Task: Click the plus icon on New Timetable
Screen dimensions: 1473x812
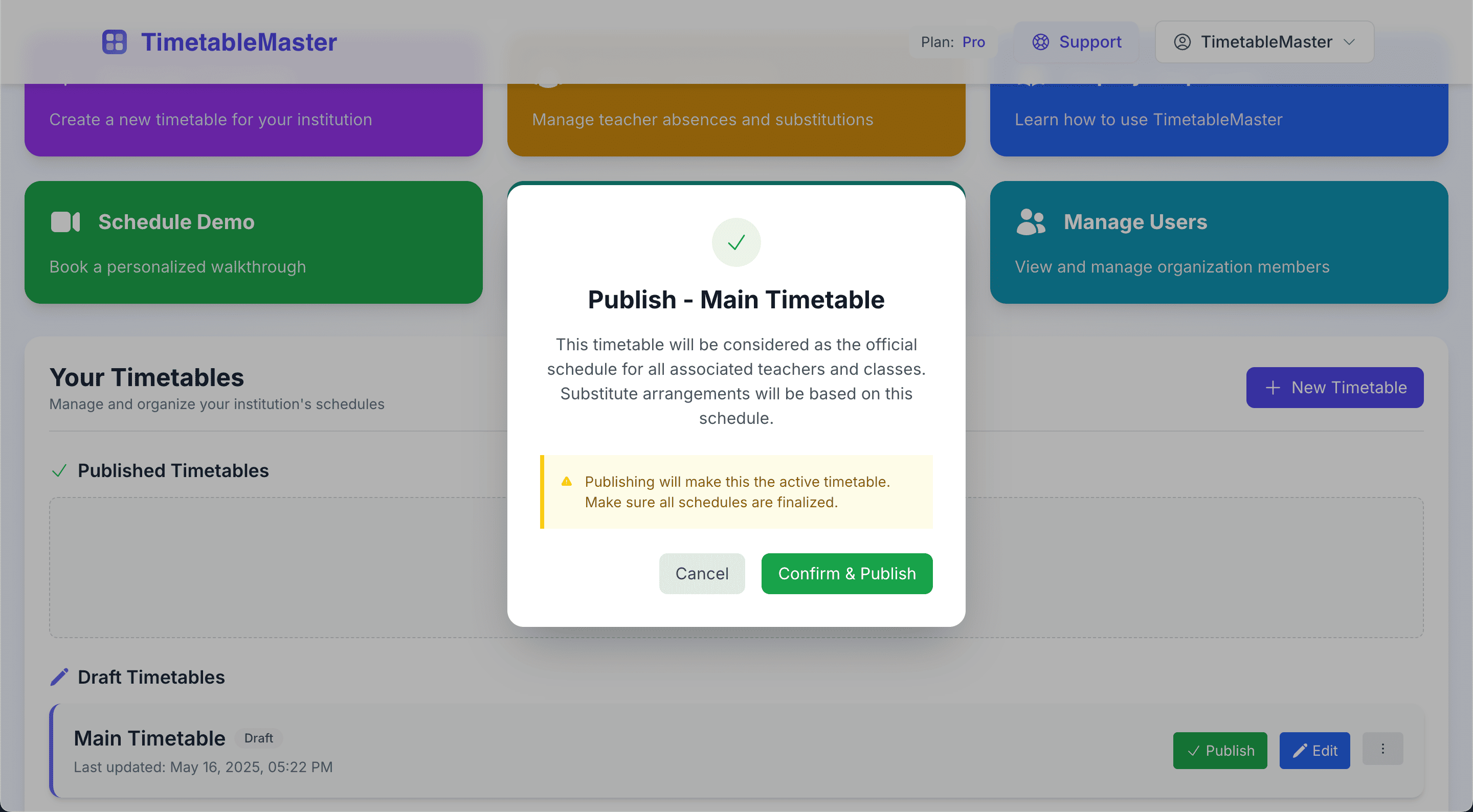Action: (1273, 388)
